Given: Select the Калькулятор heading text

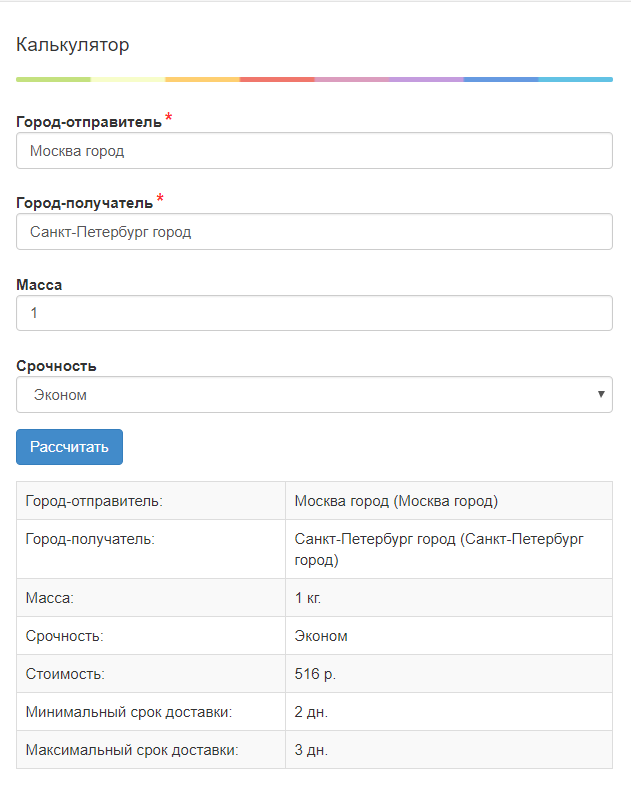Looking at the screenshot, I should pos(72,45).
